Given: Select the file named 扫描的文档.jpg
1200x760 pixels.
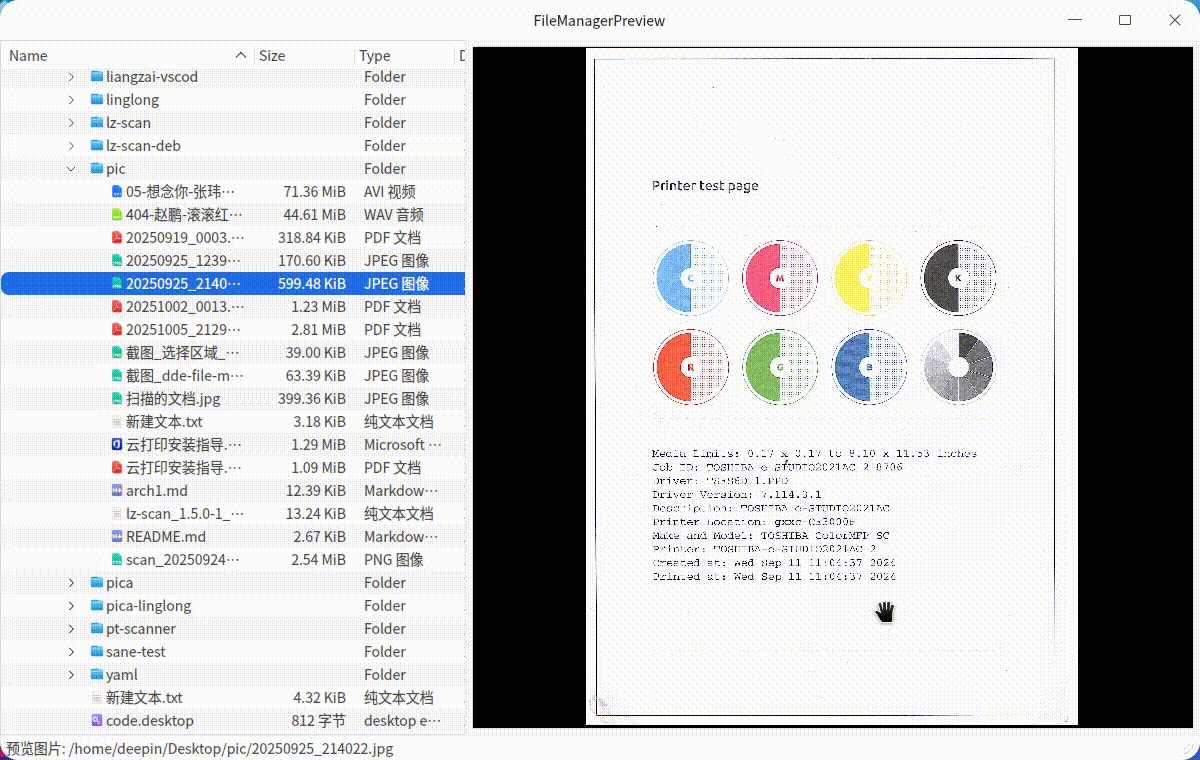Looking at the screenshot, I should click(173, 399).
